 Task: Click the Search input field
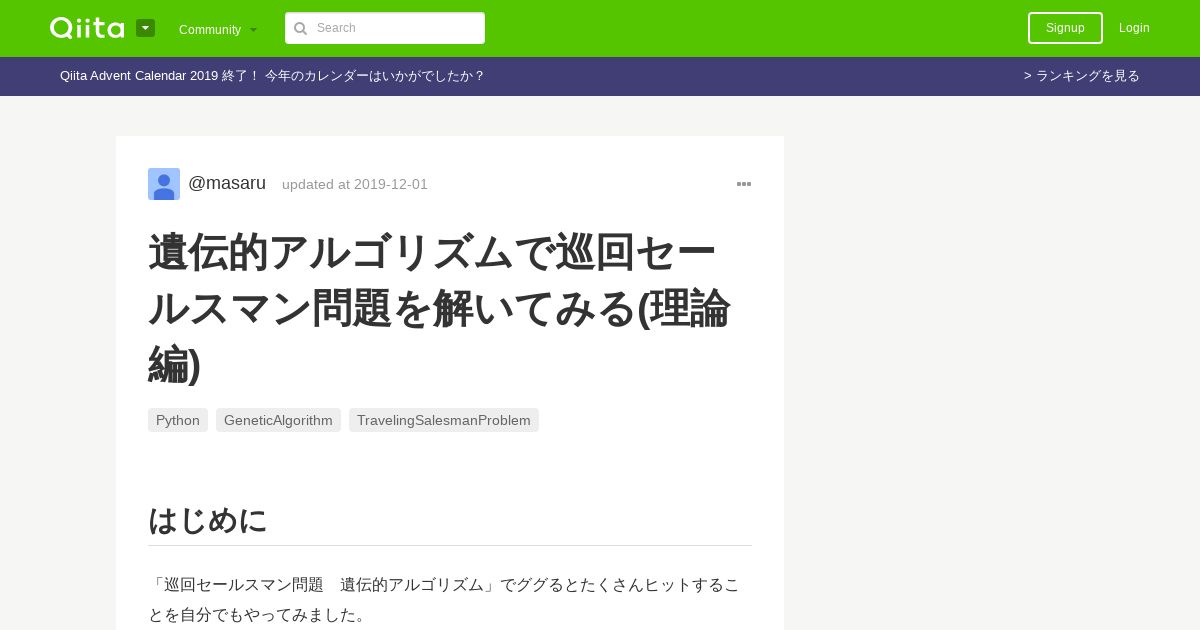pos(385,28)
